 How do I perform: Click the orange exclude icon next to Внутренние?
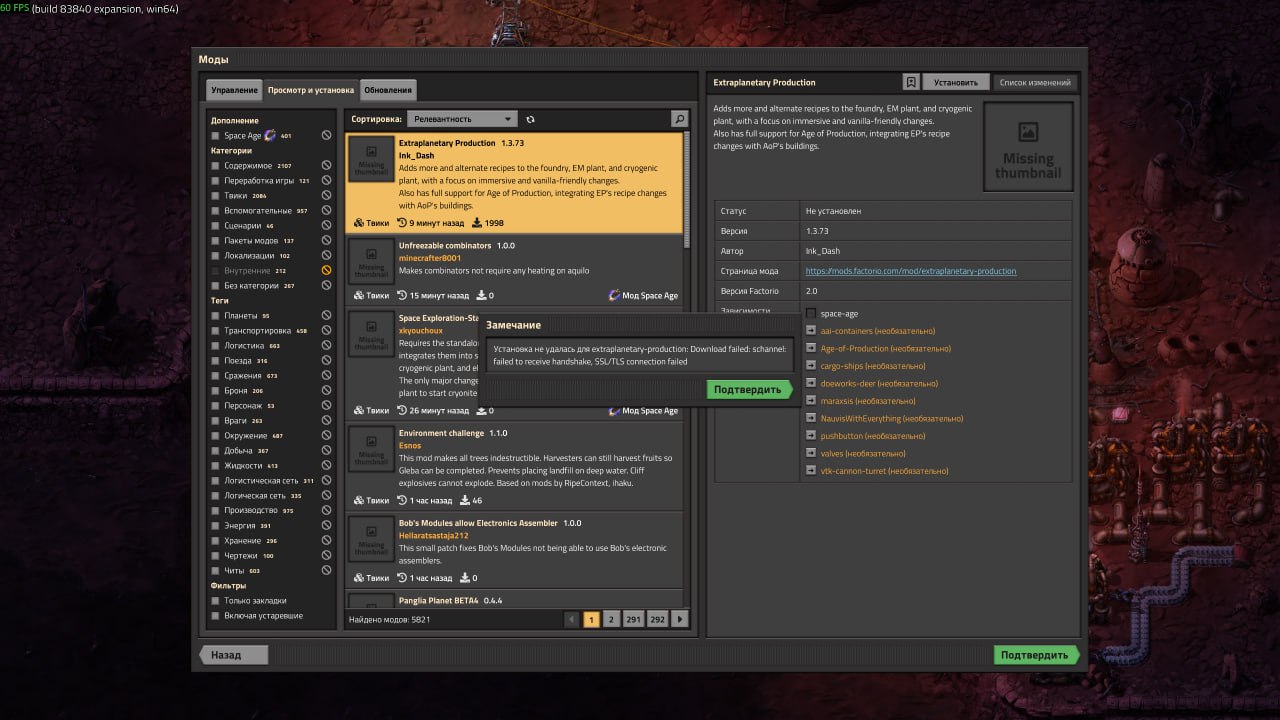[x=326, y=271]
